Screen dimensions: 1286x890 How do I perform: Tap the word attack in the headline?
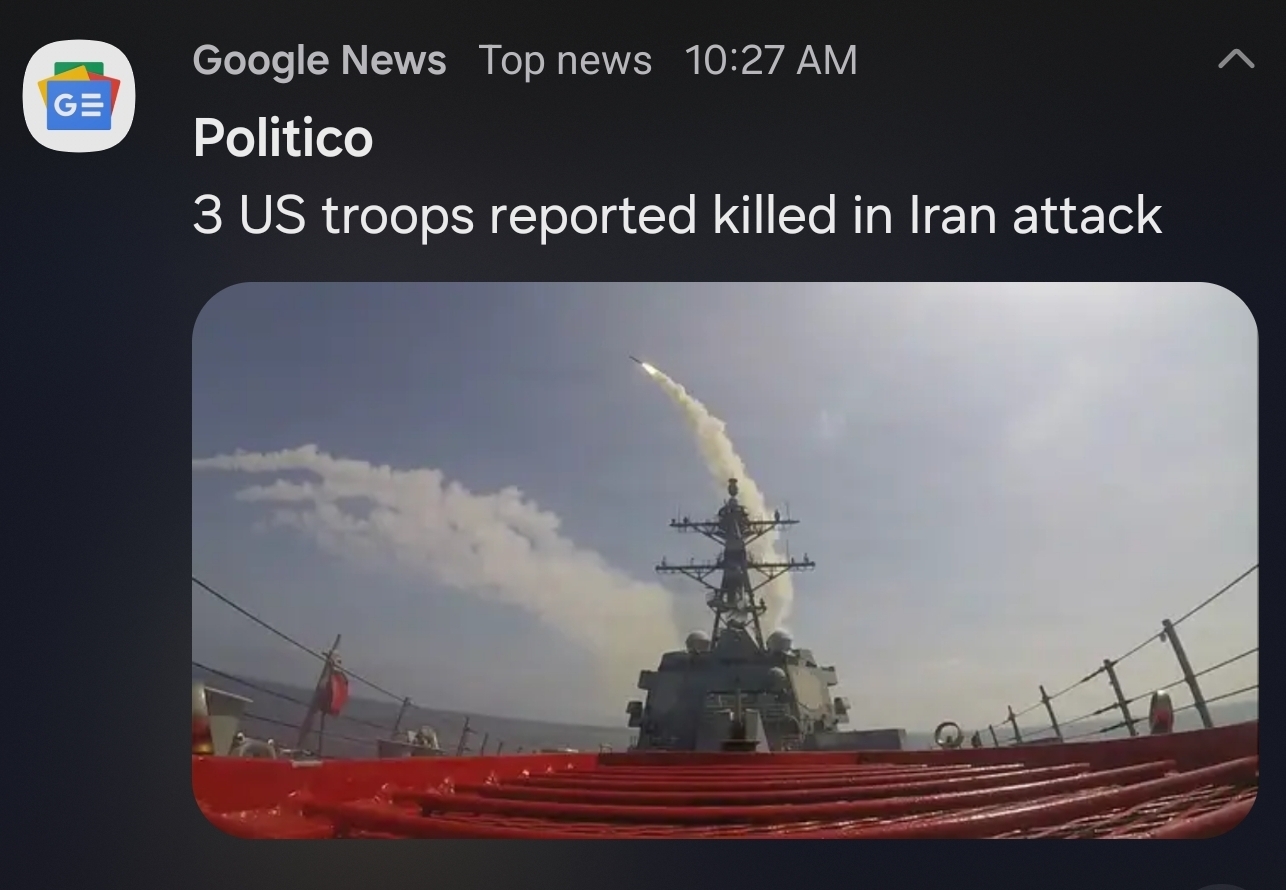click(x=1087, y=216)
